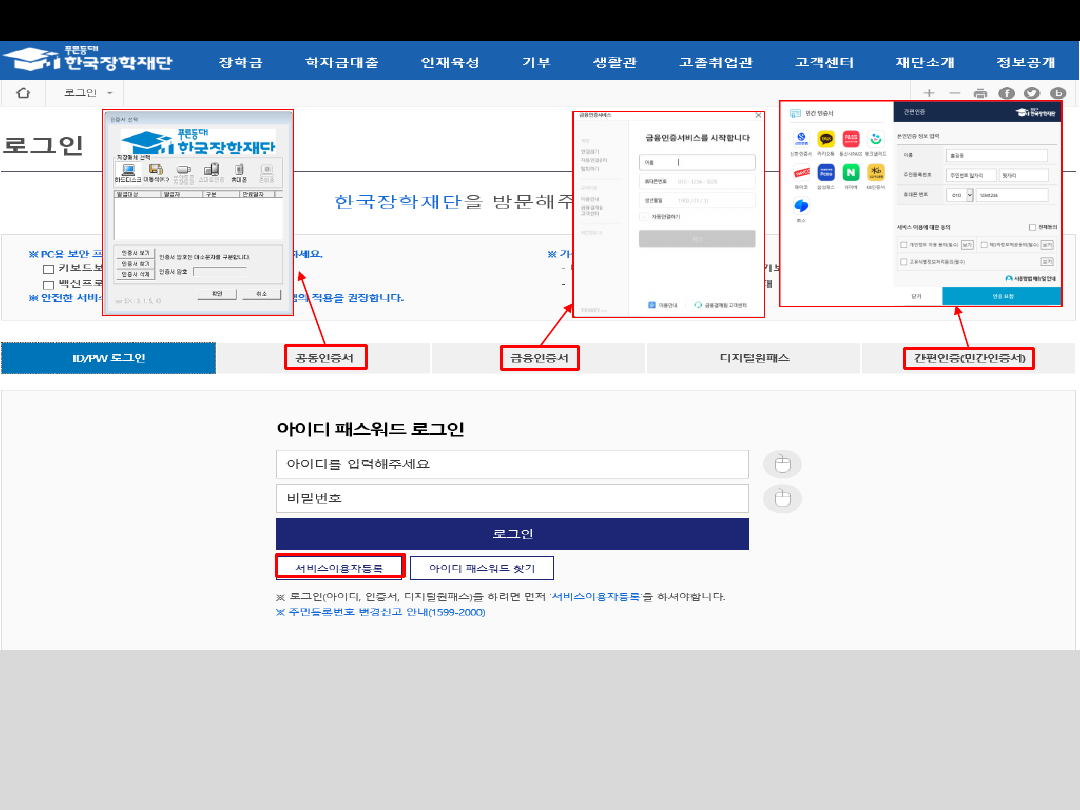The width and height of the screenshot is (1080, 810).
Task: Click the zoom in plus icon
Action: 929,93
